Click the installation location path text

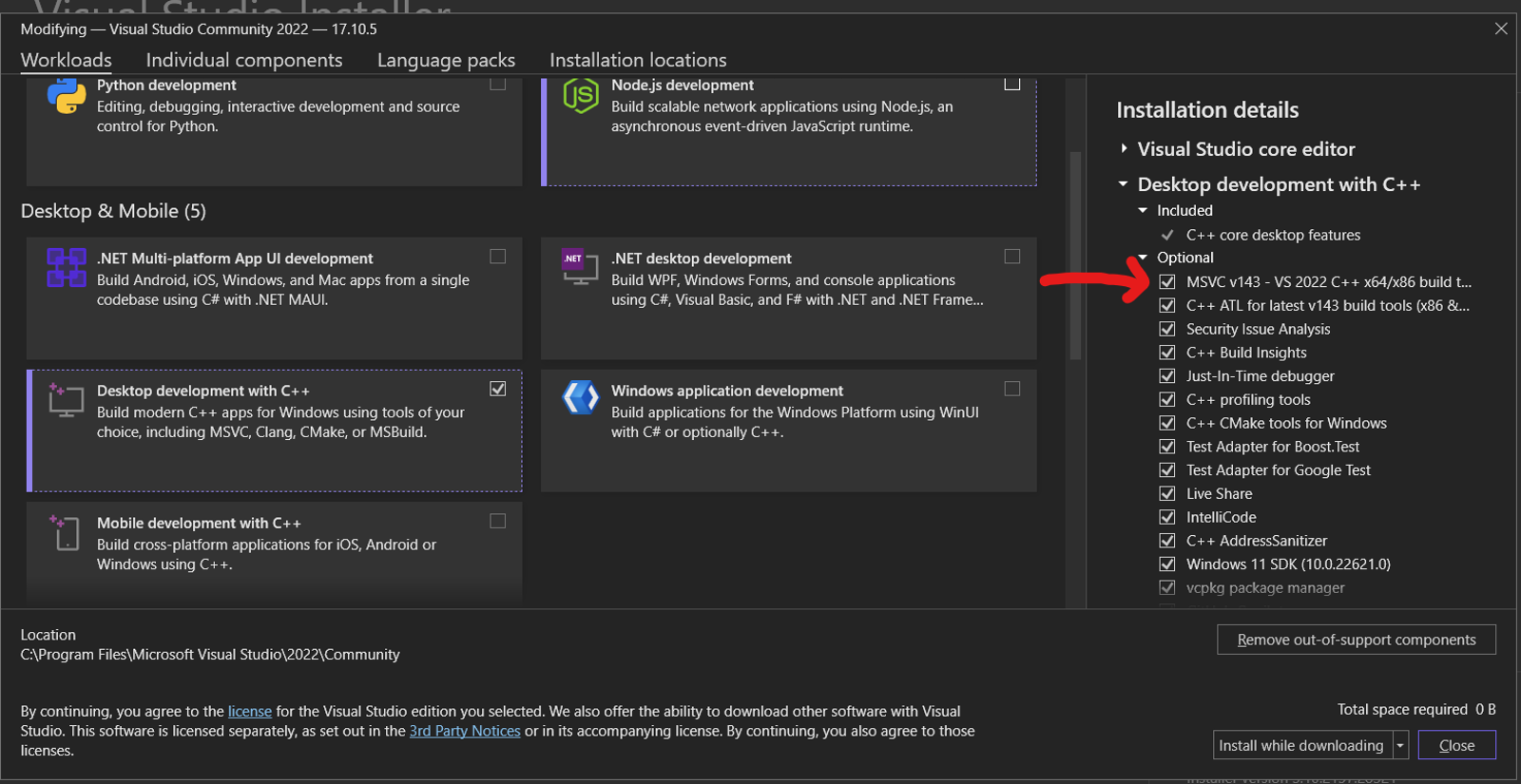[x=210, y=655]
